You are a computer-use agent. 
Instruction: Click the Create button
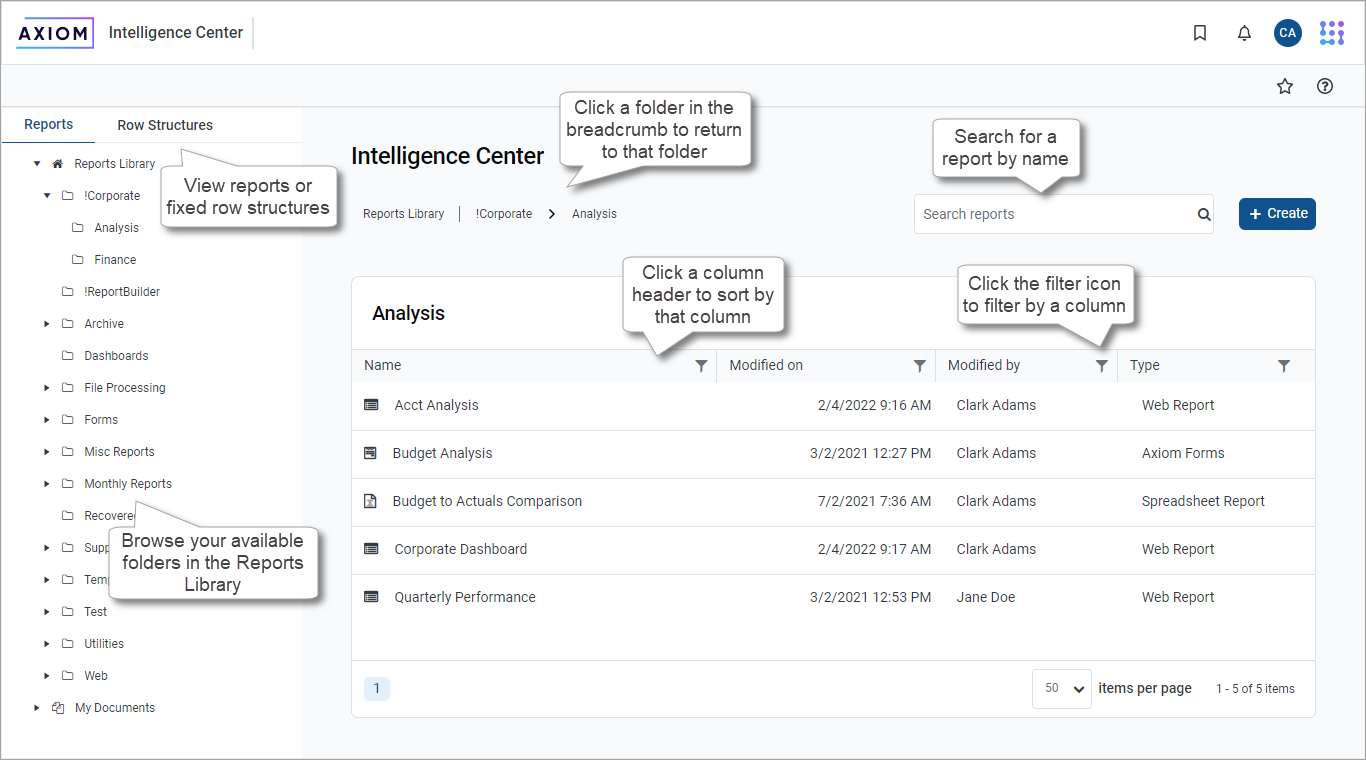tap(1277, 214)
